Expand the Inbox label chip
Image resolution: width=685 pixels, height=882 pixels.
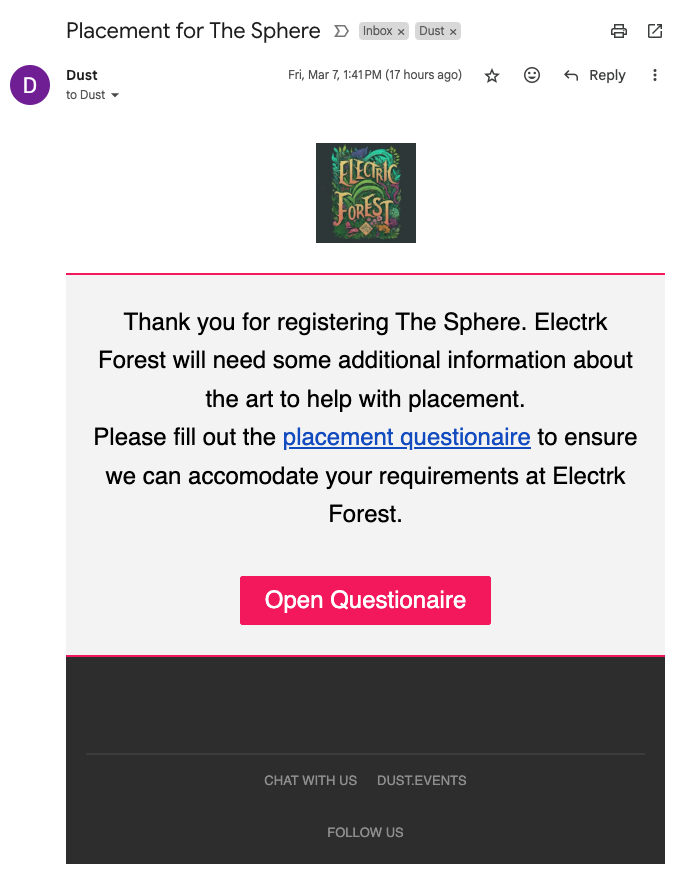[x=376, y=31]
